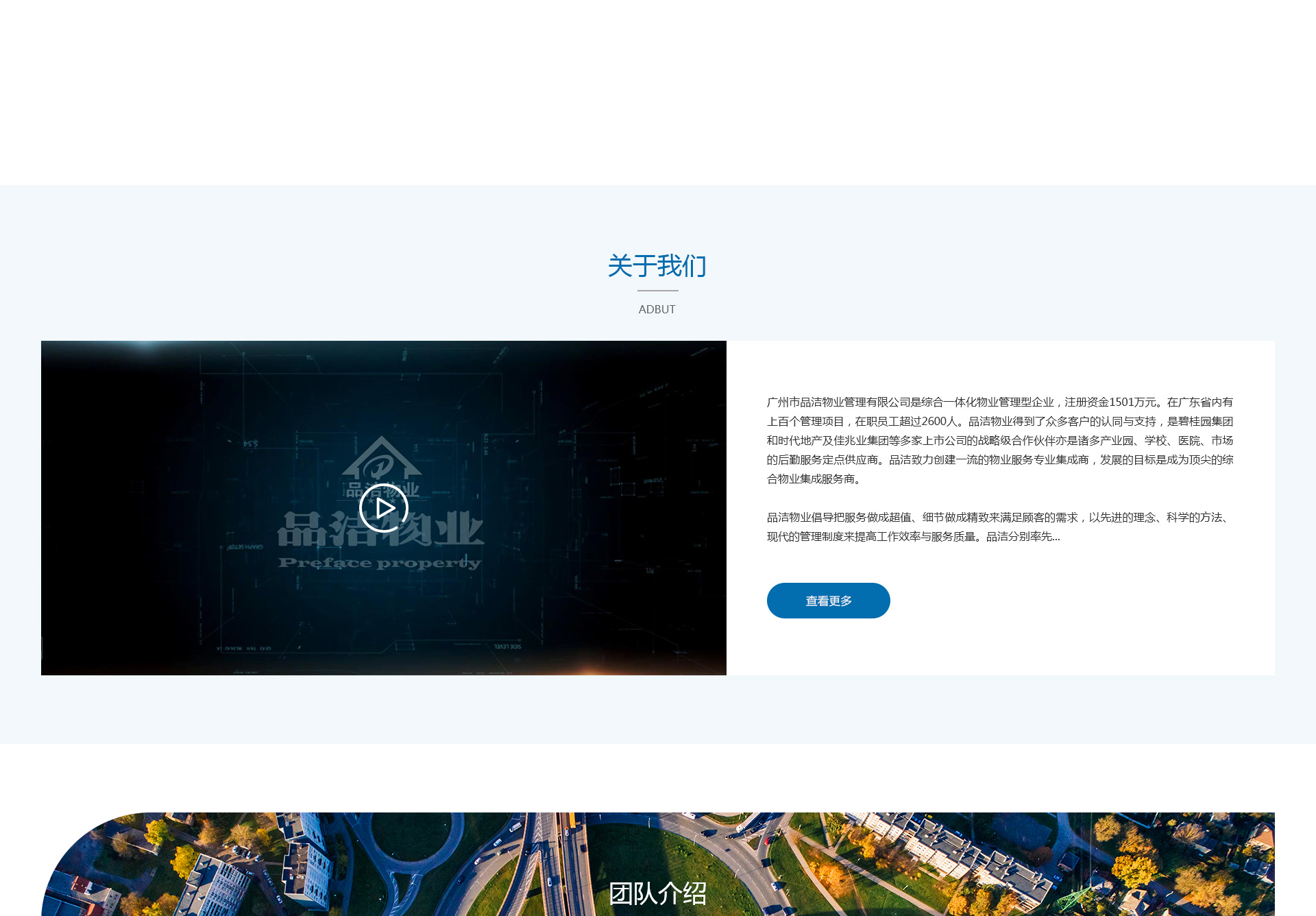1316x916 pixels.
Task: Click the ADBUT subtitle text
Action: (x=657, y=309)
